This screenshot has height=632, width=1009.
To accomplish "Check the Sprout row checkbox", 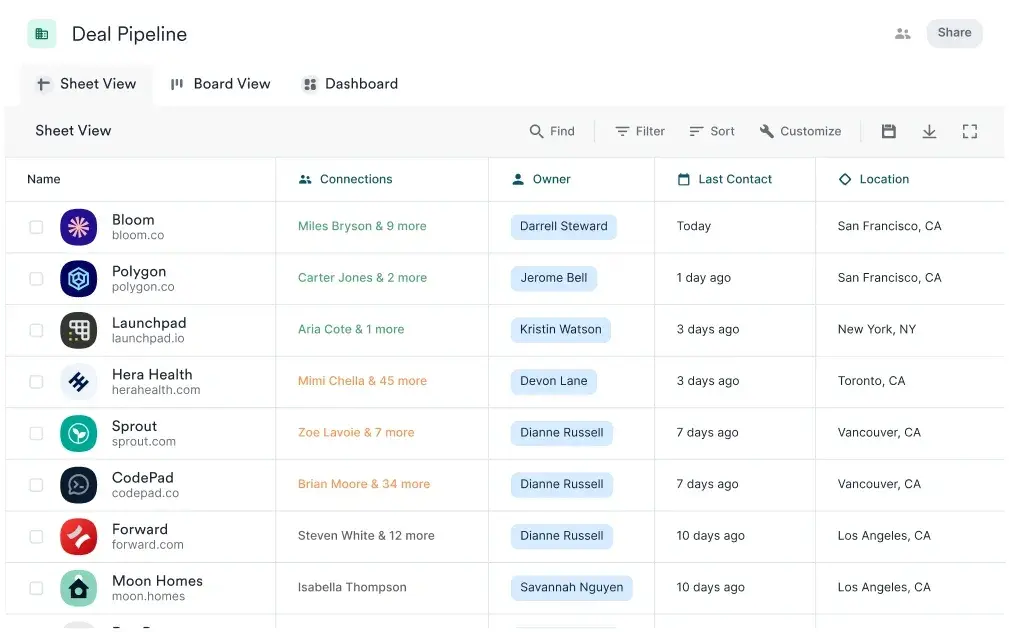I will pos(36,434).
